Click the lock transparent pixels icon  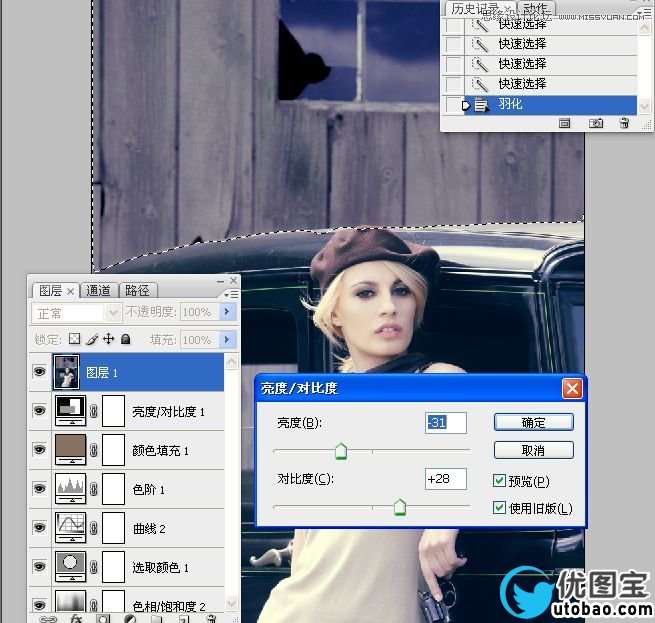74,338
